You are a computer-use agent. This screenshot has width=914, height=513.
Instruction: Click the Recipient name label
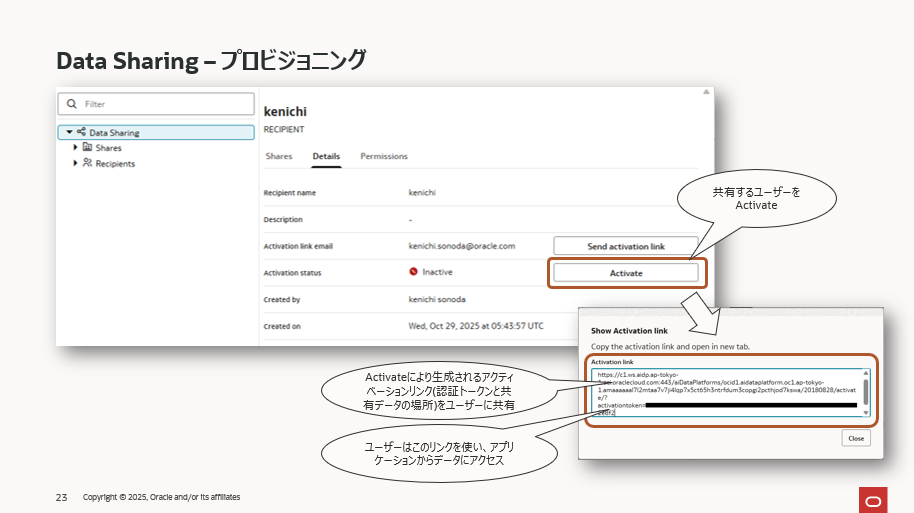(x=290, y=193)
